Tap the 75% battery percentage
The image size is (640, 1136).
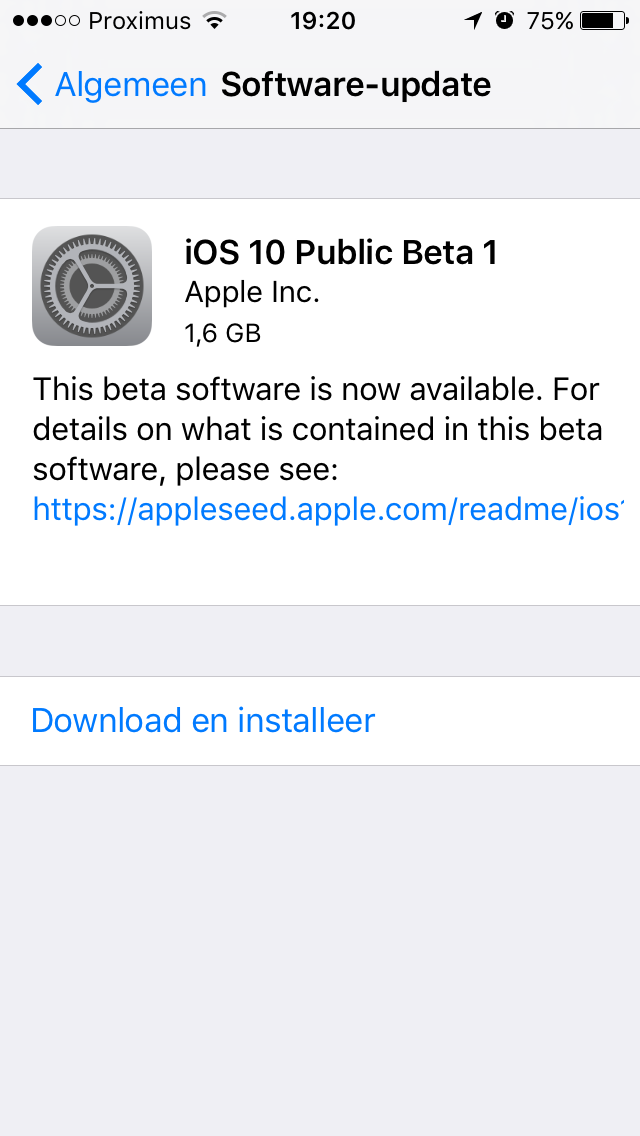[x=550, y=21]
